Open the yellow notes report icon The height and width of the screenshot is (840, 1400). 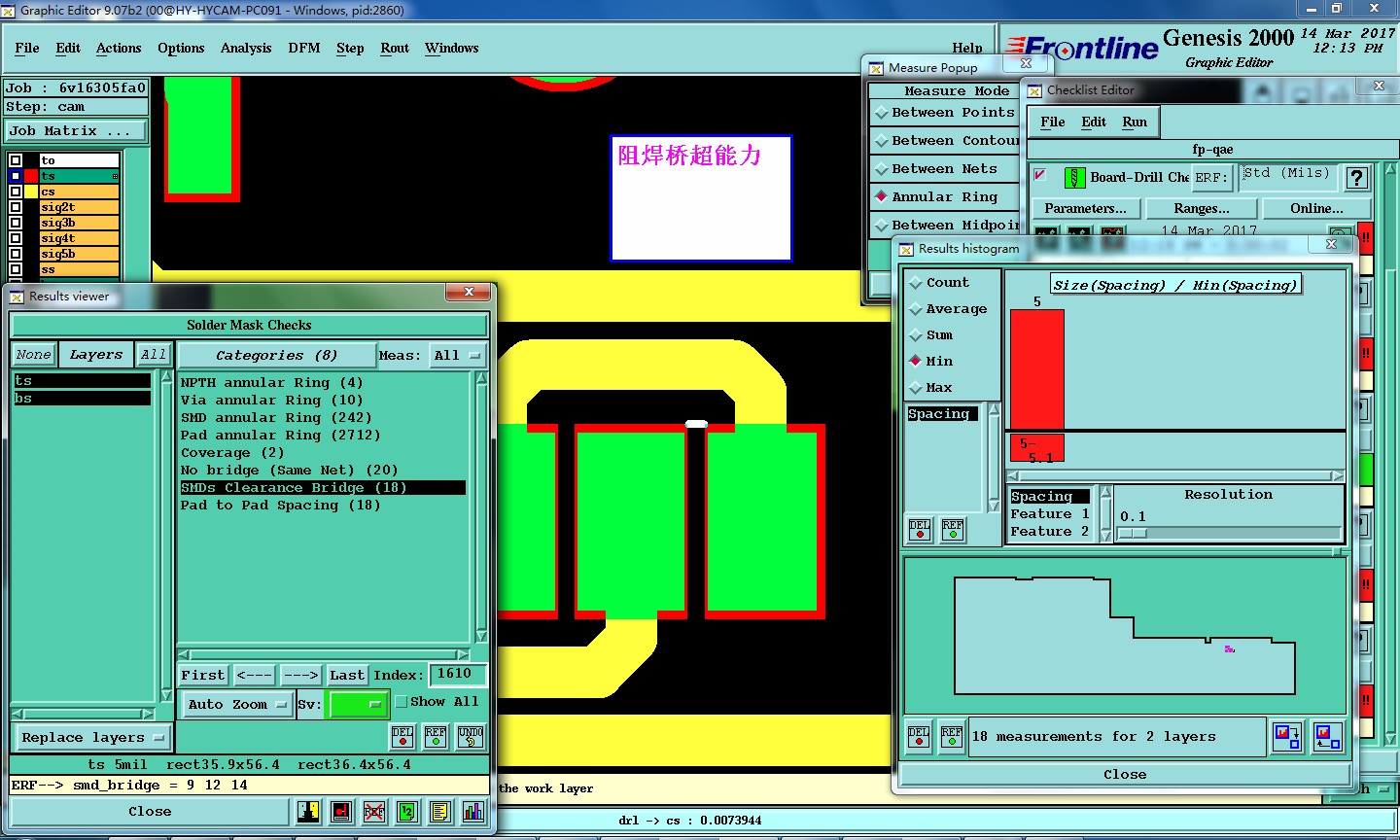click(440, 811)
